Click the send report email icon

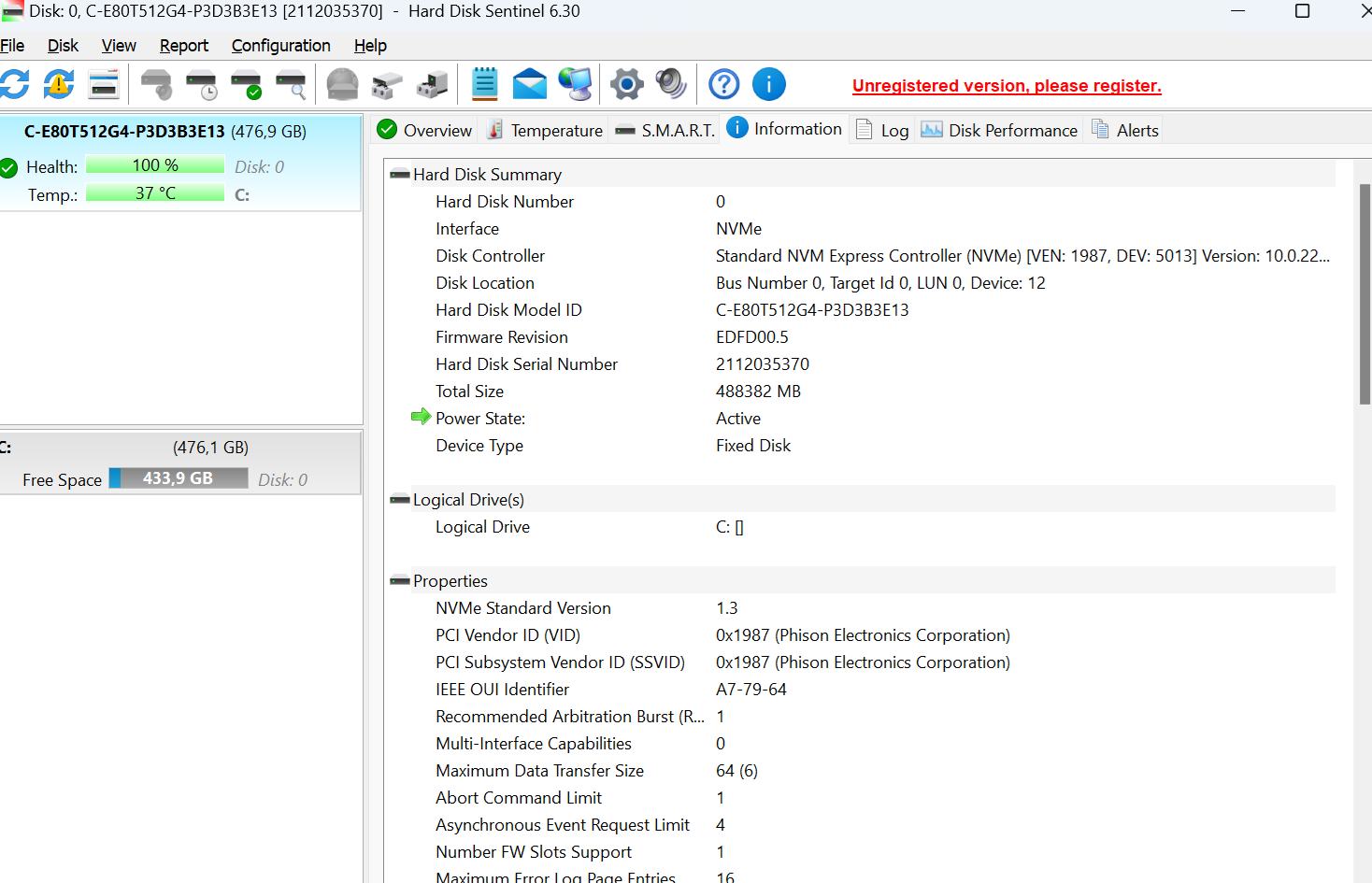click(530, 84)
